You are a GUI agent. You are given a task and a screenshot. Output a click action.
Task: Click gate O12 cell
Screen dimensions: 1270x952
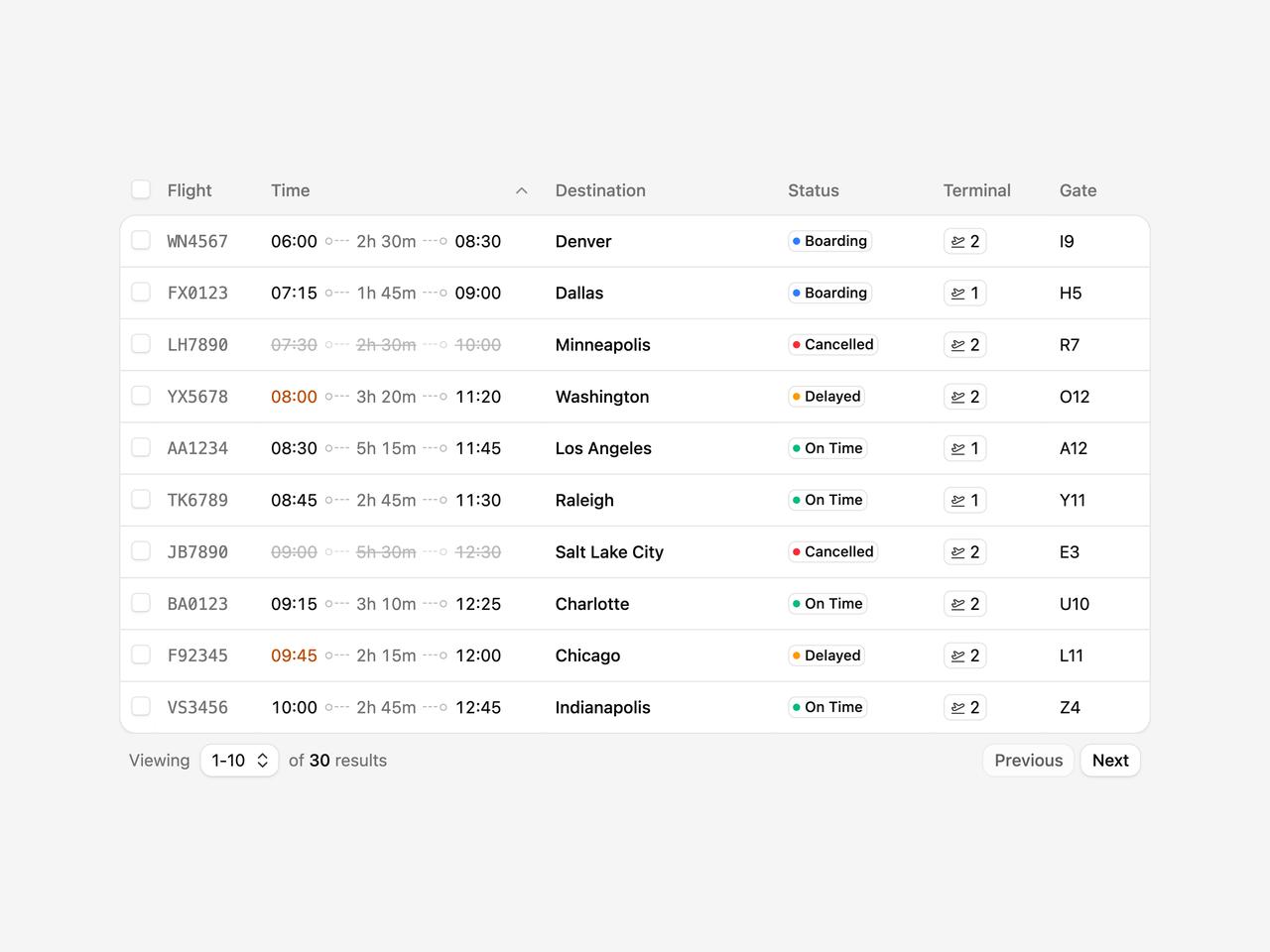coord(1075,397)
